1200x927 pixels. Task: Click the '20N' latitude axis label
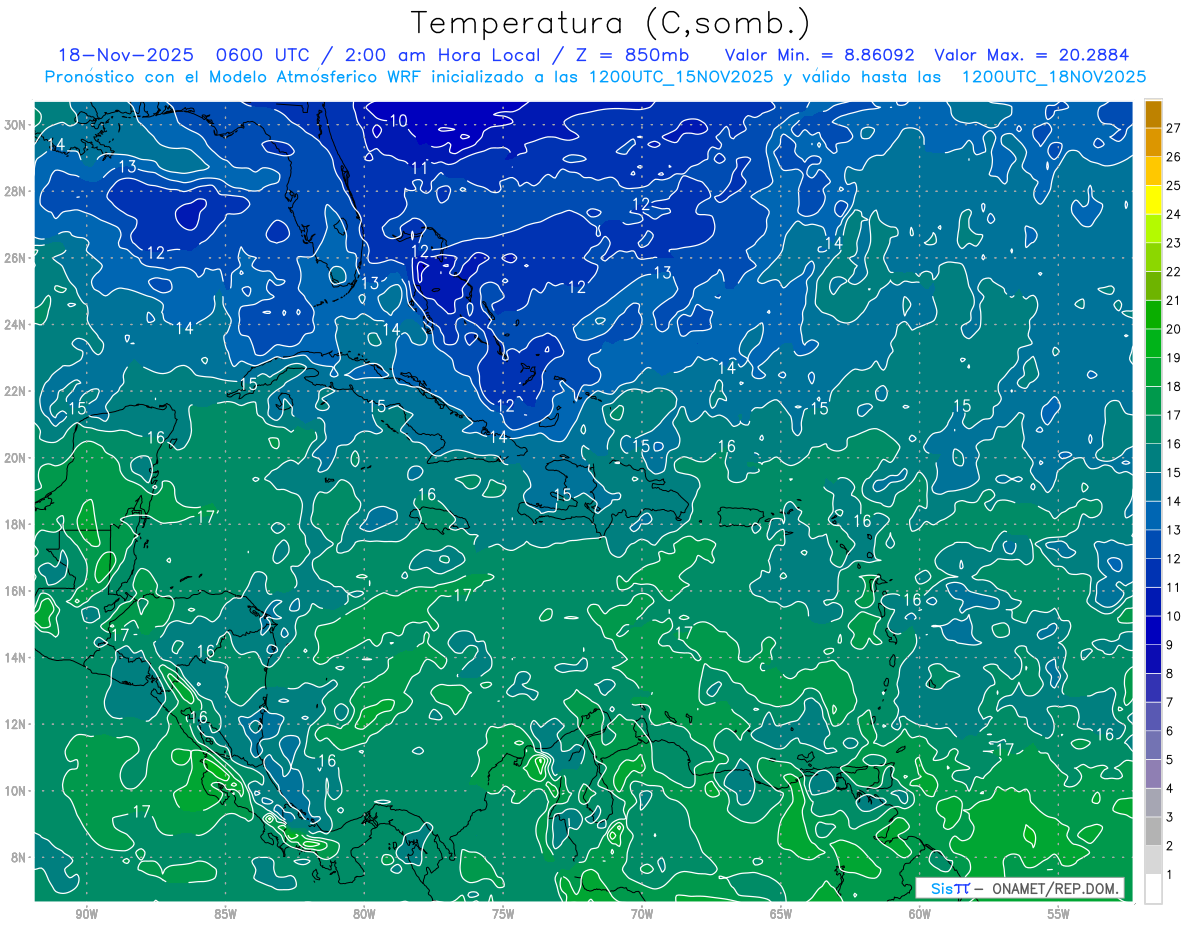pos(15,458)
